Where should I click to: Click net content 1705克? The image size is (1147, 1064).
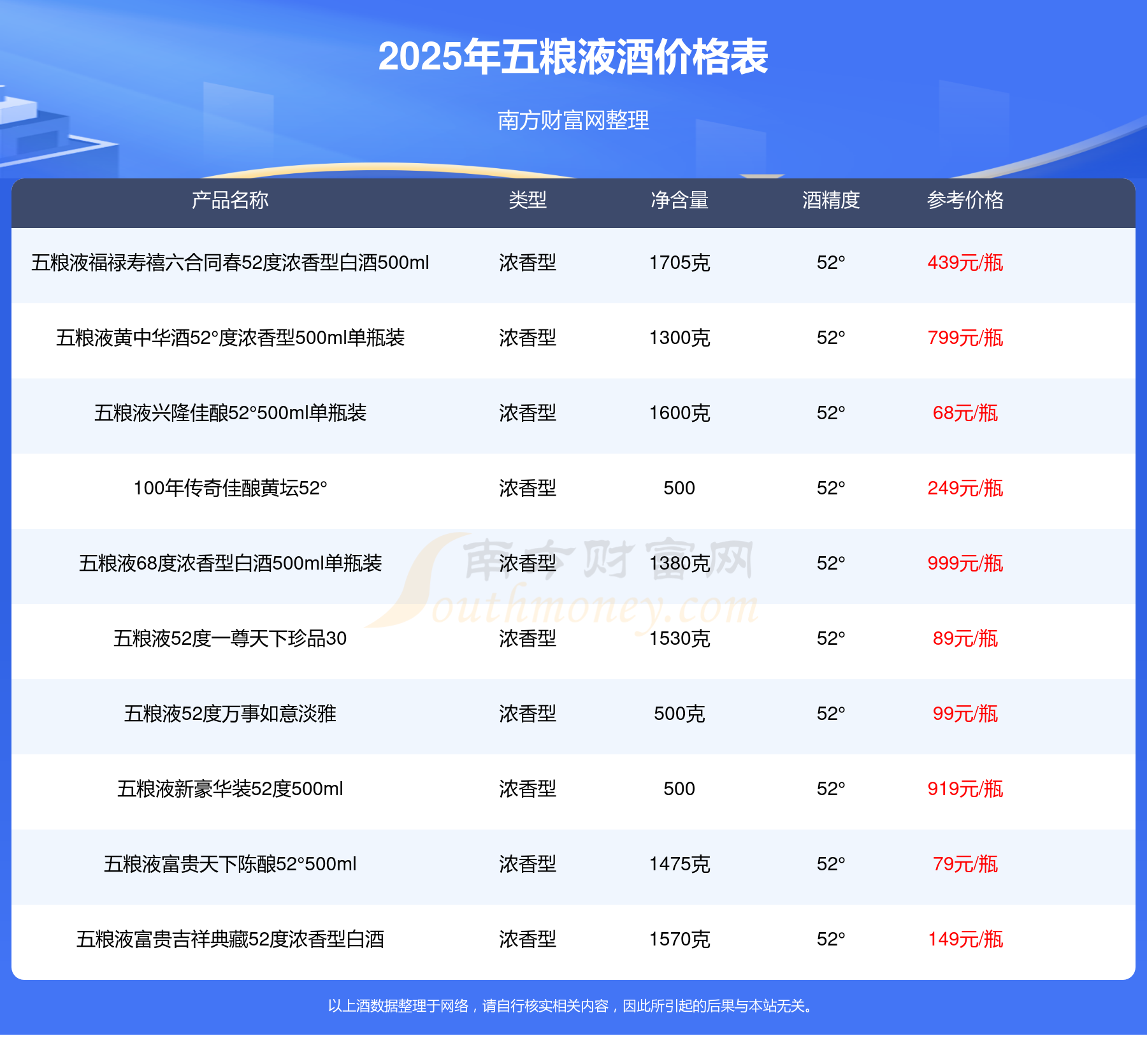[x=679, y=262]
